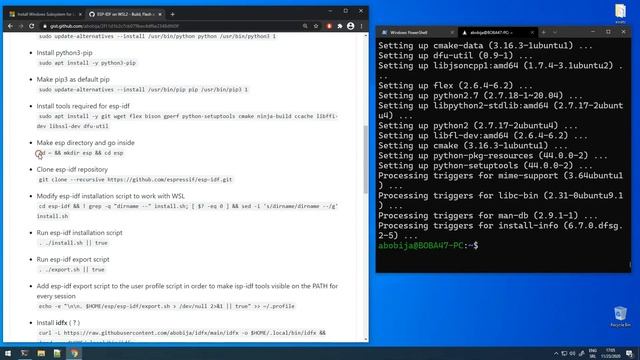Click the terminal prompt line
Image resolution: width=640 pixels, height=360 pixels.
tap(428, 246)
